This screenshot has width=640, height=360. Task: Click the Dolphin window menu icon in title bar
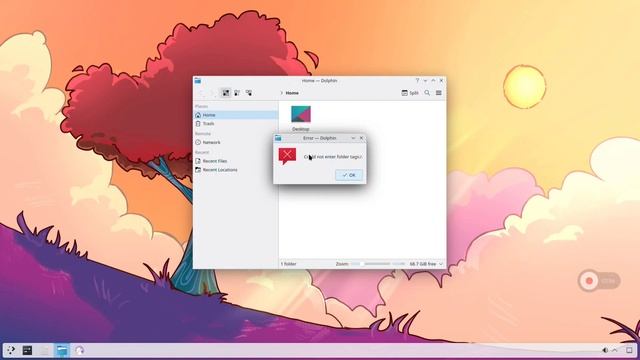198,81
